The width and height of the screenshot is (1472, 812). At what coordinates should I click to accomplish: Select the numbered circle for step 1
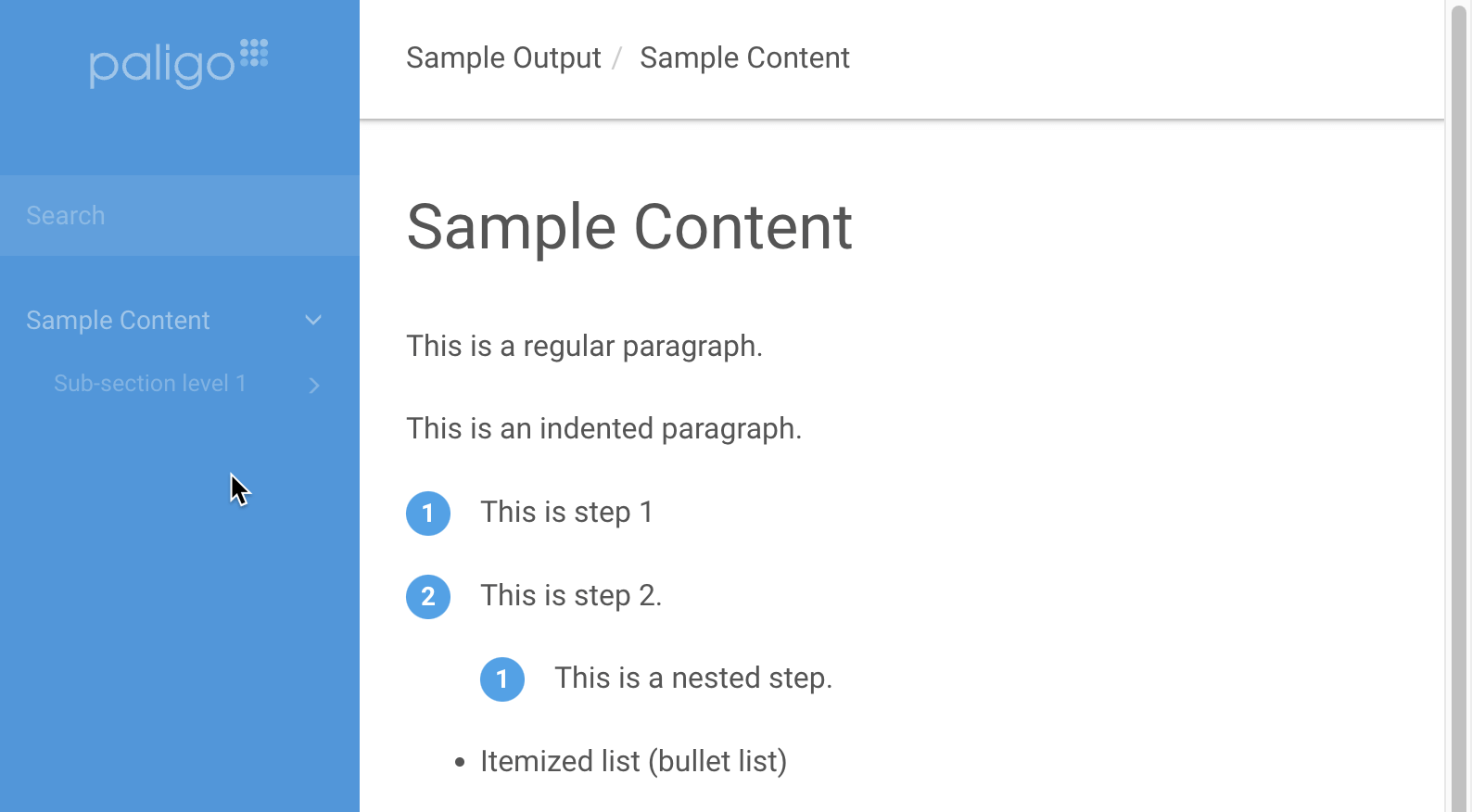[x=428, y=513]
